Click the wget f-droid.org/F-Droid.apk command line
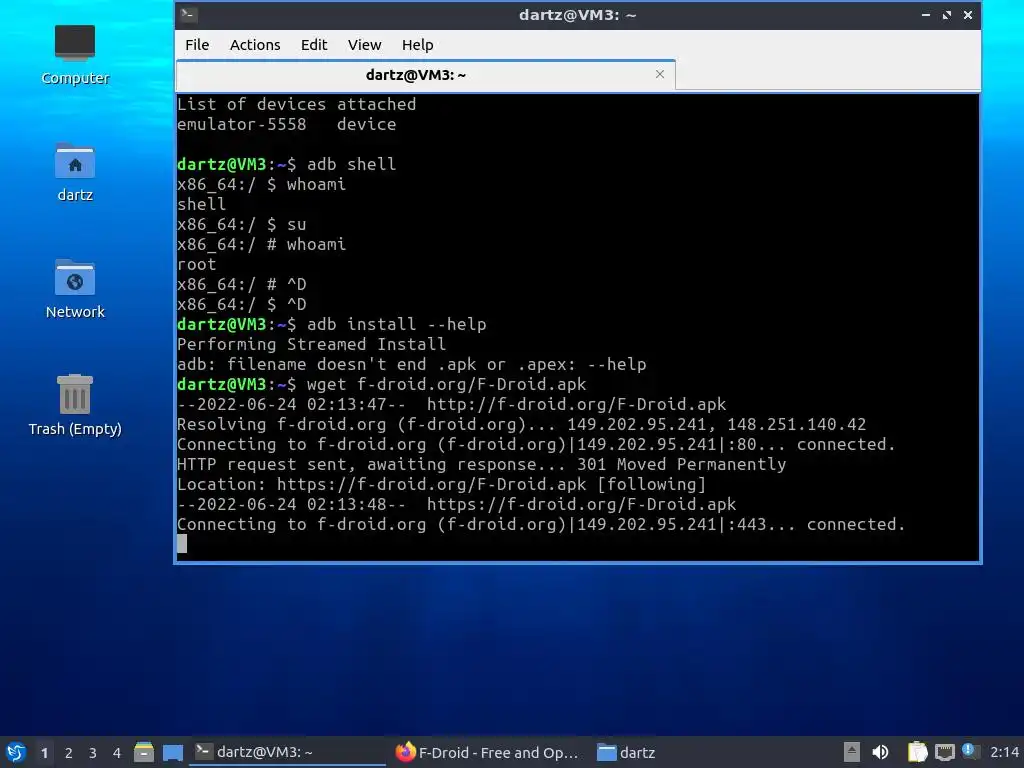The image size is (1024, 768). [381, 384]
